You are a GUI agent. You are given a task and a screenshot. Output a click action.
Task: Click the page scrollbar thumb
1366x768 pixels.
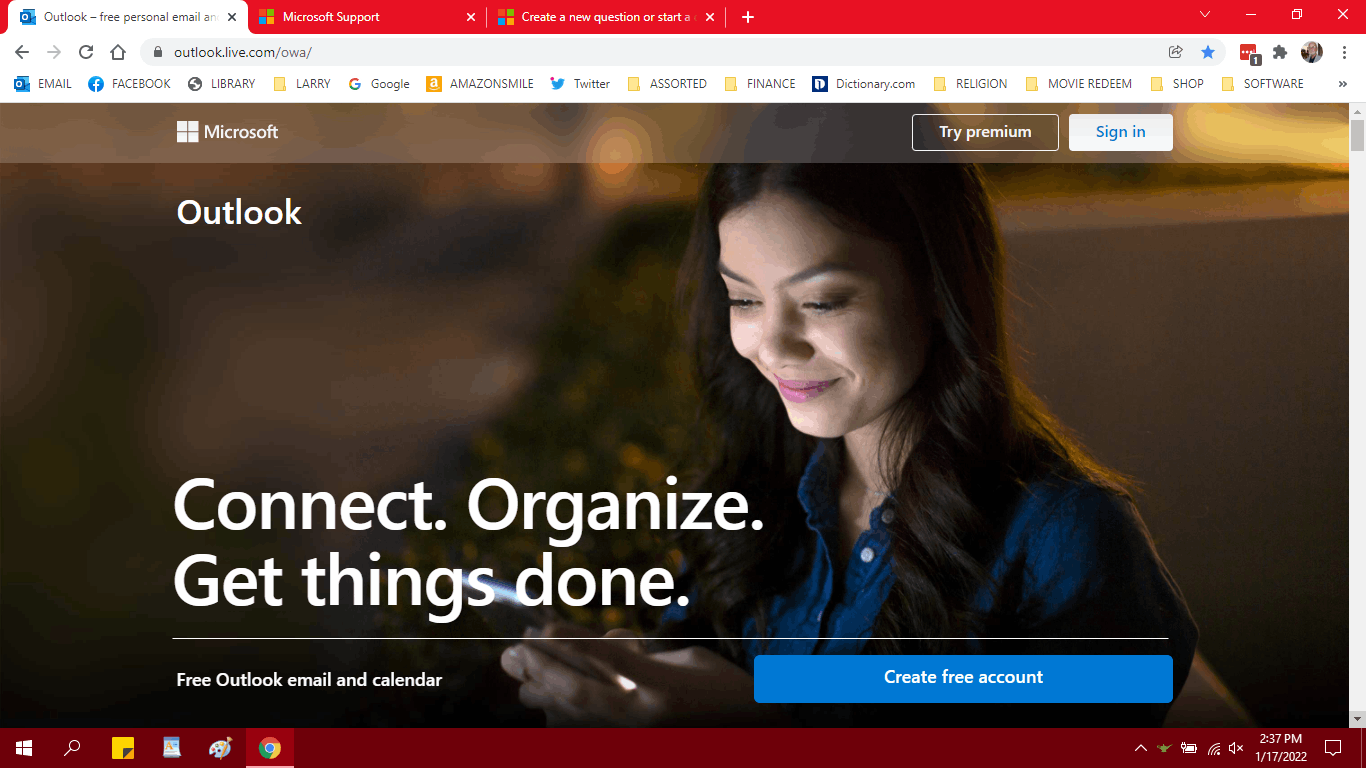(x=1357, y=135)
